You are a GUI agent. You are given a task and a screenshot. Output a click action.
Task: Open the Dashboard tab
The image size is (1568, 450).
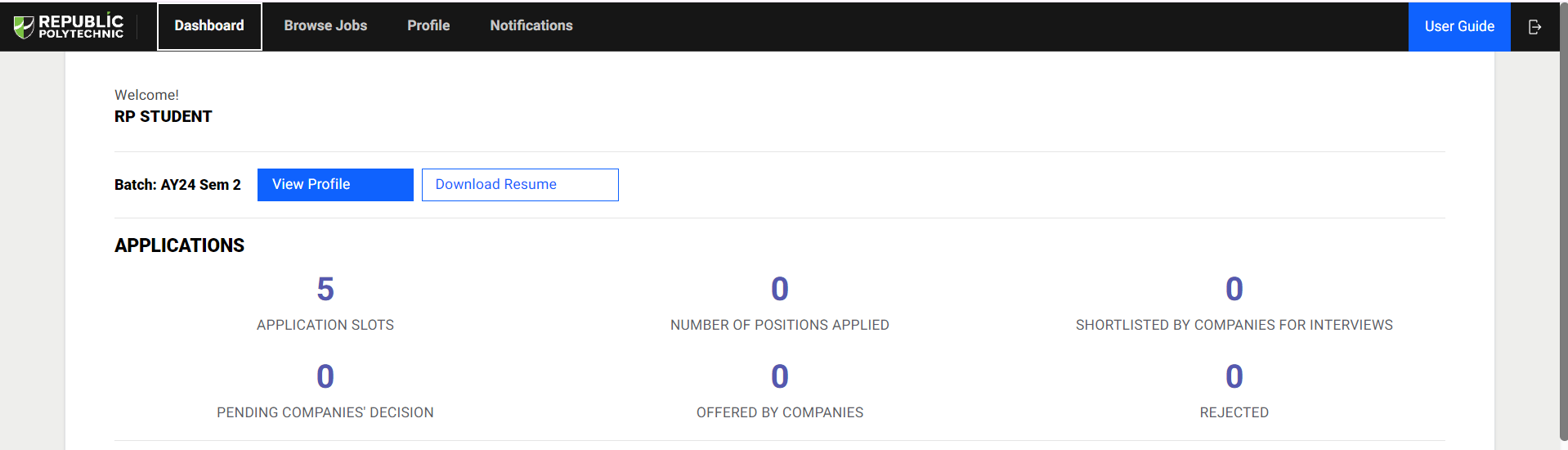point(209,26)
